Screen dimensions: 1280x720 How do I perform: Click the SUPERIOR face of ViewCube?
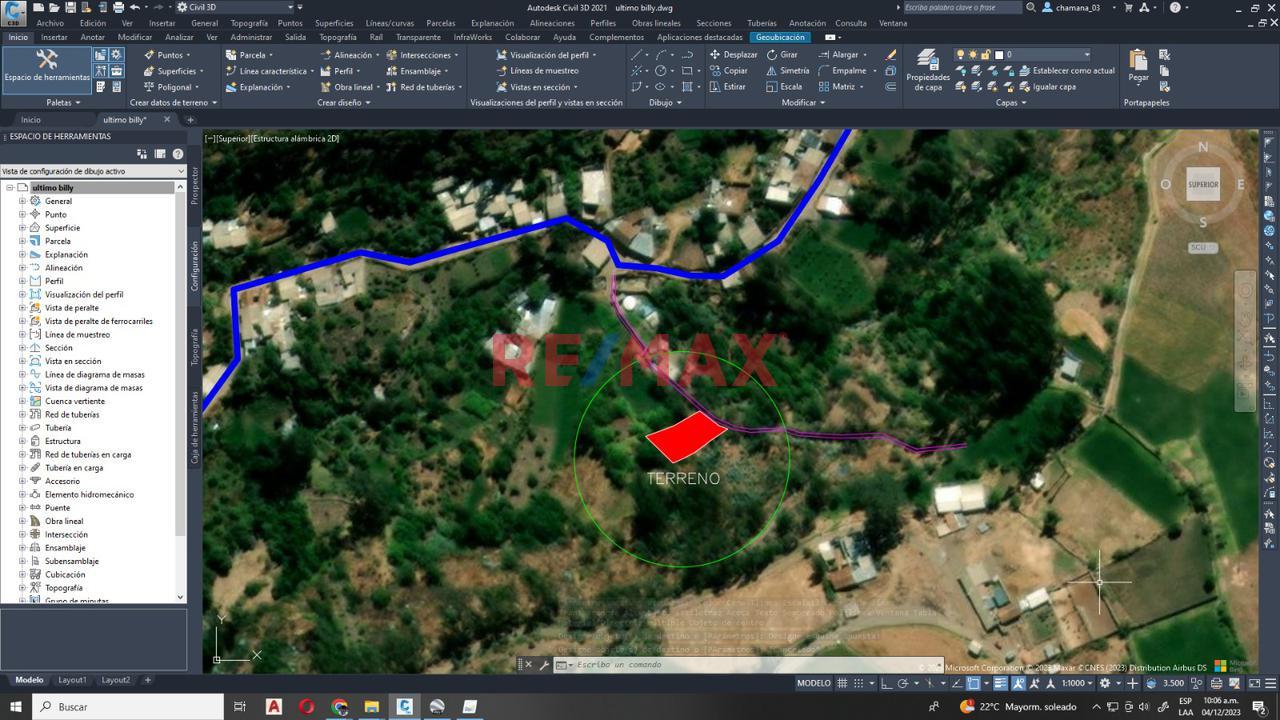(x=1203, y=184)
